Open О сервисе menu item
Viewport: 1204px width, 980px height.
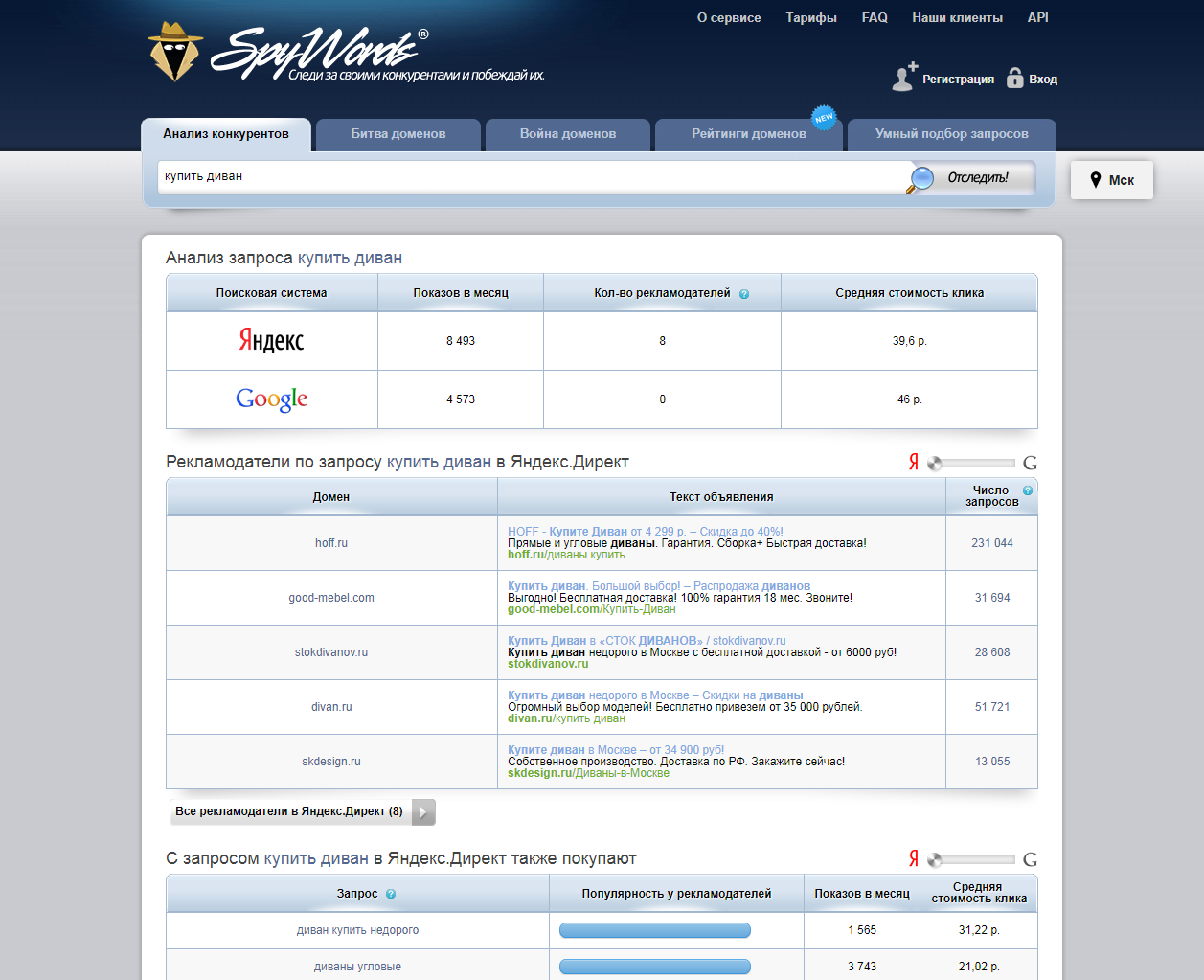729,17
